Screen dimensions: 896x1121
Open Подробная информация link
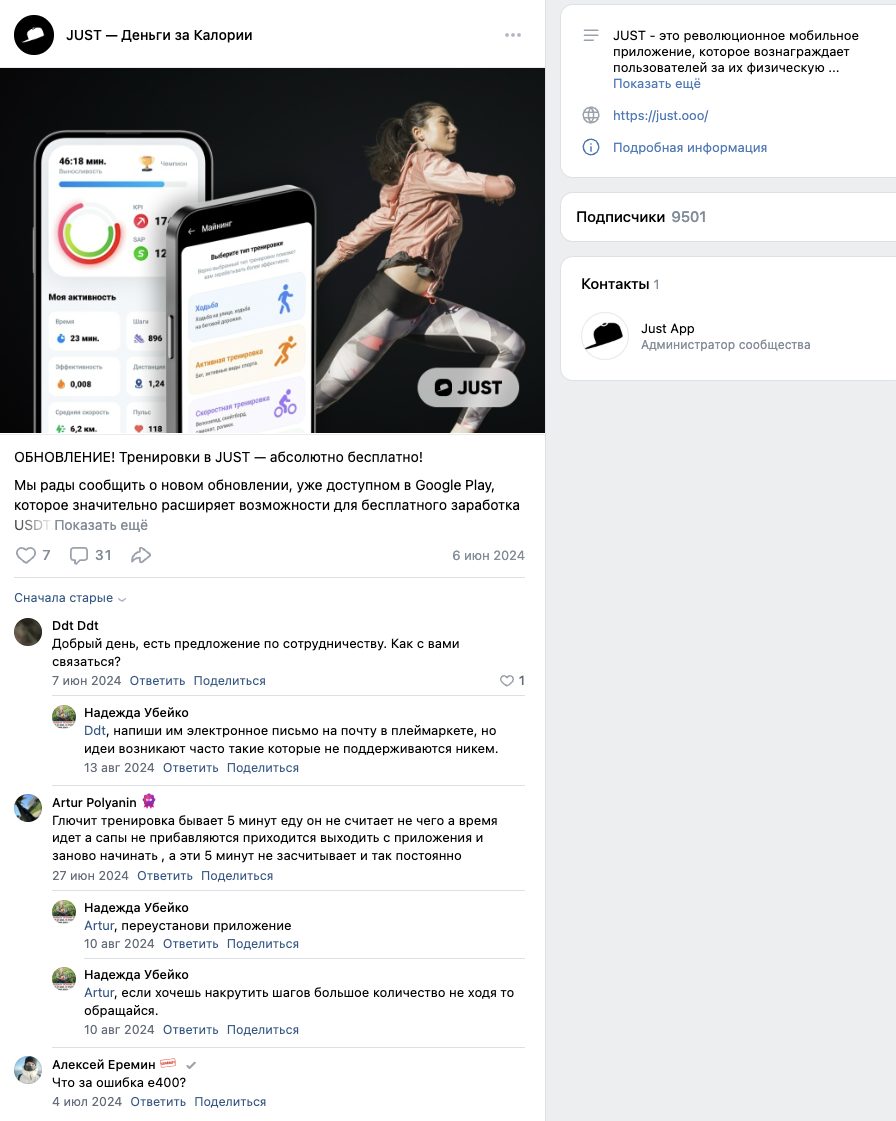(x=689, y=147)
